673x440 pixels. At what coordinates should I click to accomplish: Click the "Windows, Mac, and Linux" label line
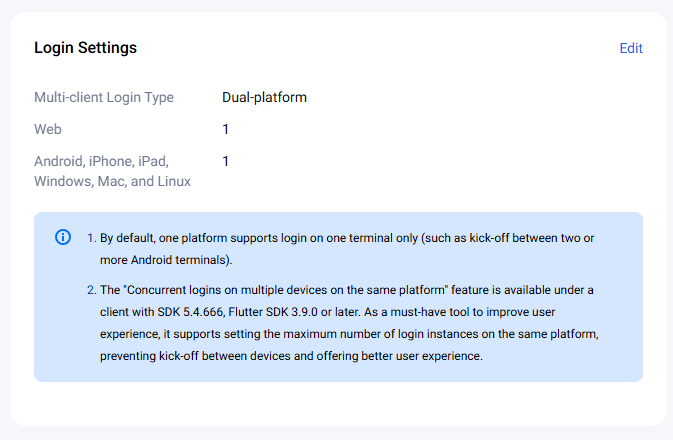click(x=112, y=181)
